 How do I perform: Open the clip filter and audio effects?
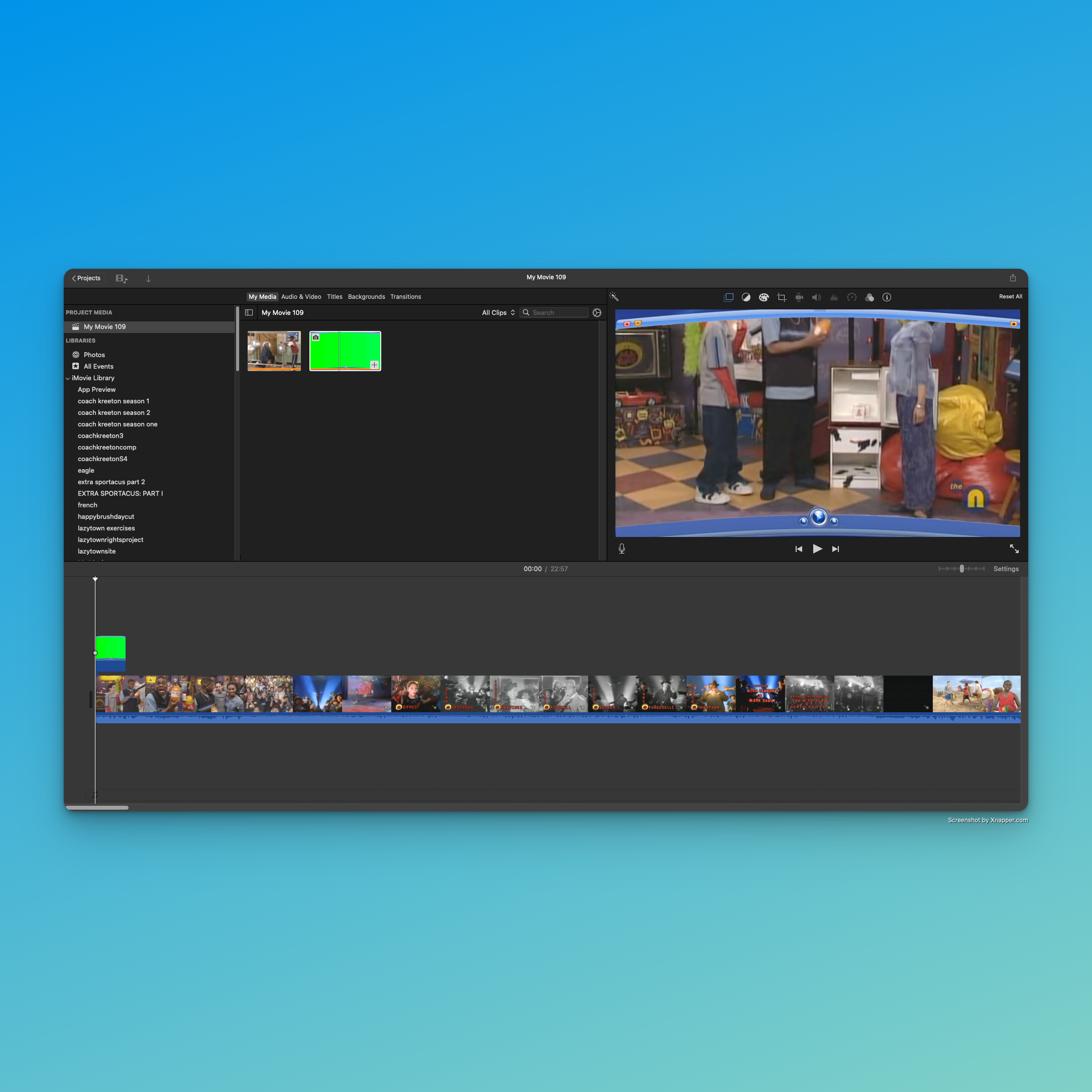point(869,297)
